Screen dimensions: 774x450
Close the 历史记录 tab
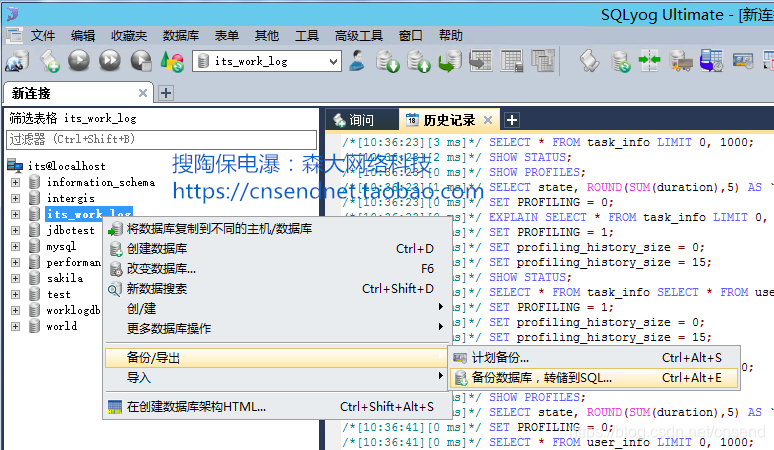(x=488, y=120)
